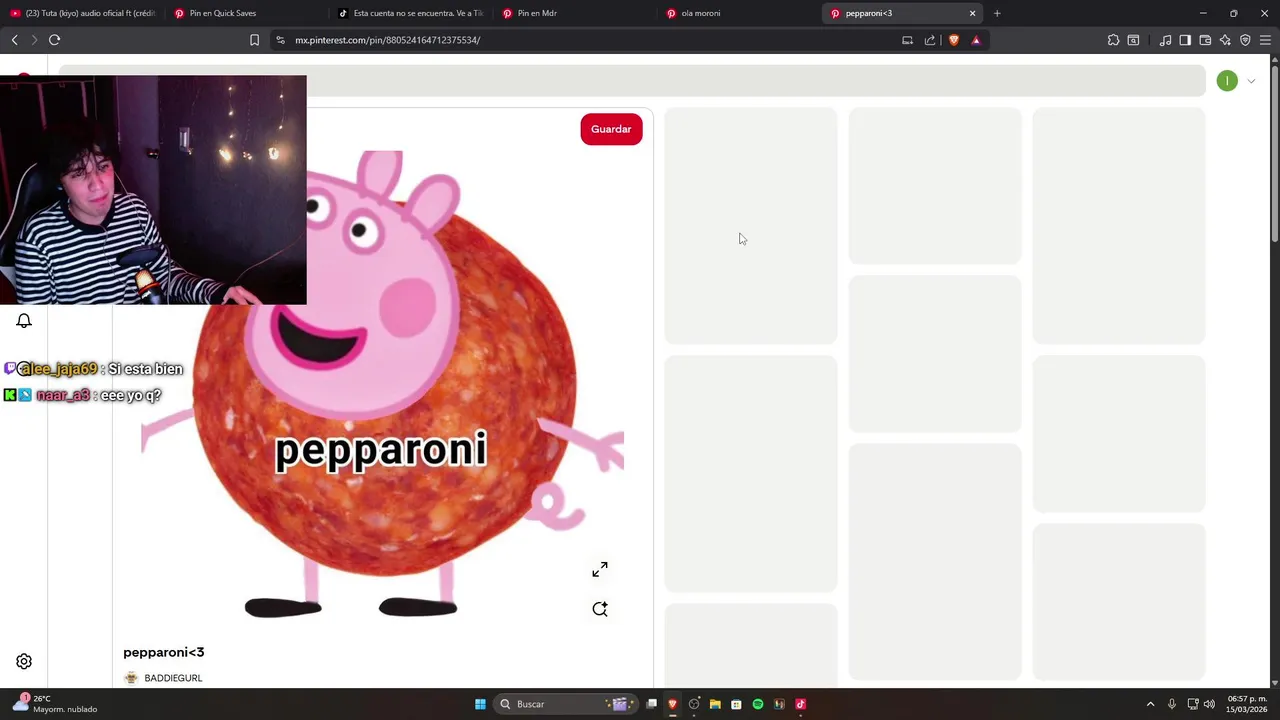The width and height of the screenshot is (1280, 720).
Task: Open a new browser tab
Action: (x=997, y=13)
